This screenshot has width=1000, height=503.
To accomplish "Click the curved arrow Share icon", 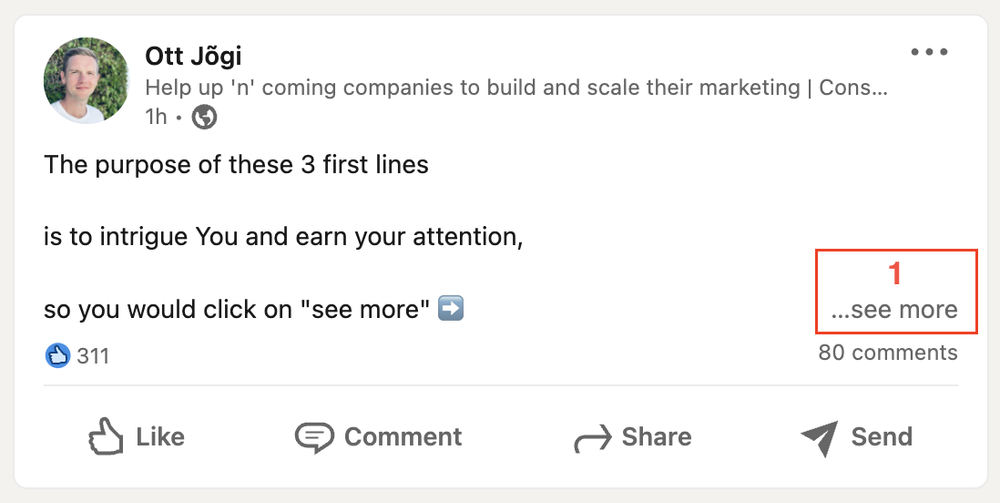I will coord(591,439).
